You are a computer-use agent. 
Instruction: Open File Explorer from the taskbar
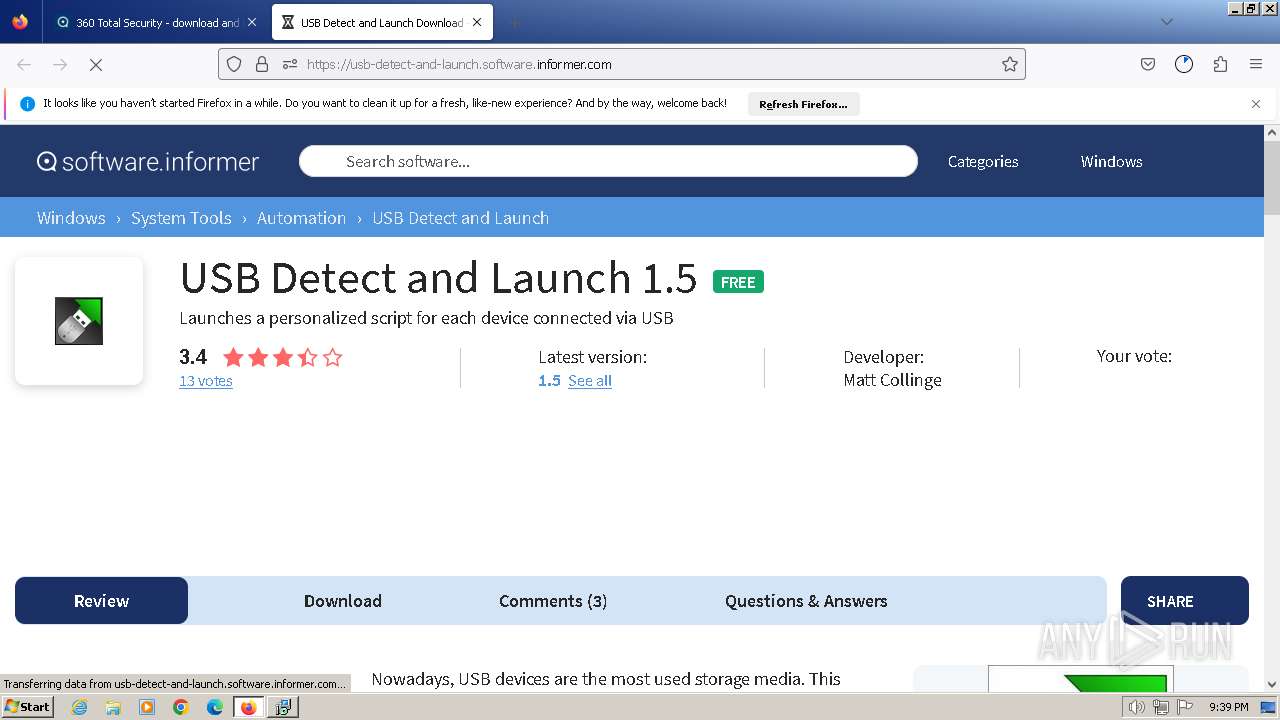click(x=113, y=707)
